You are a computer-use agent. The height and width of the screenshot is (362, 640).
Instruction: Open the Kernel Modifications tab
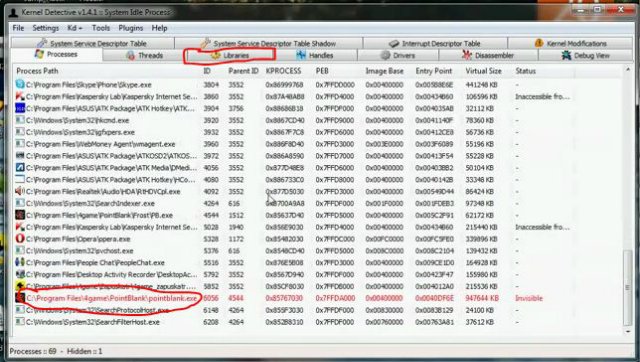point(570,43)
